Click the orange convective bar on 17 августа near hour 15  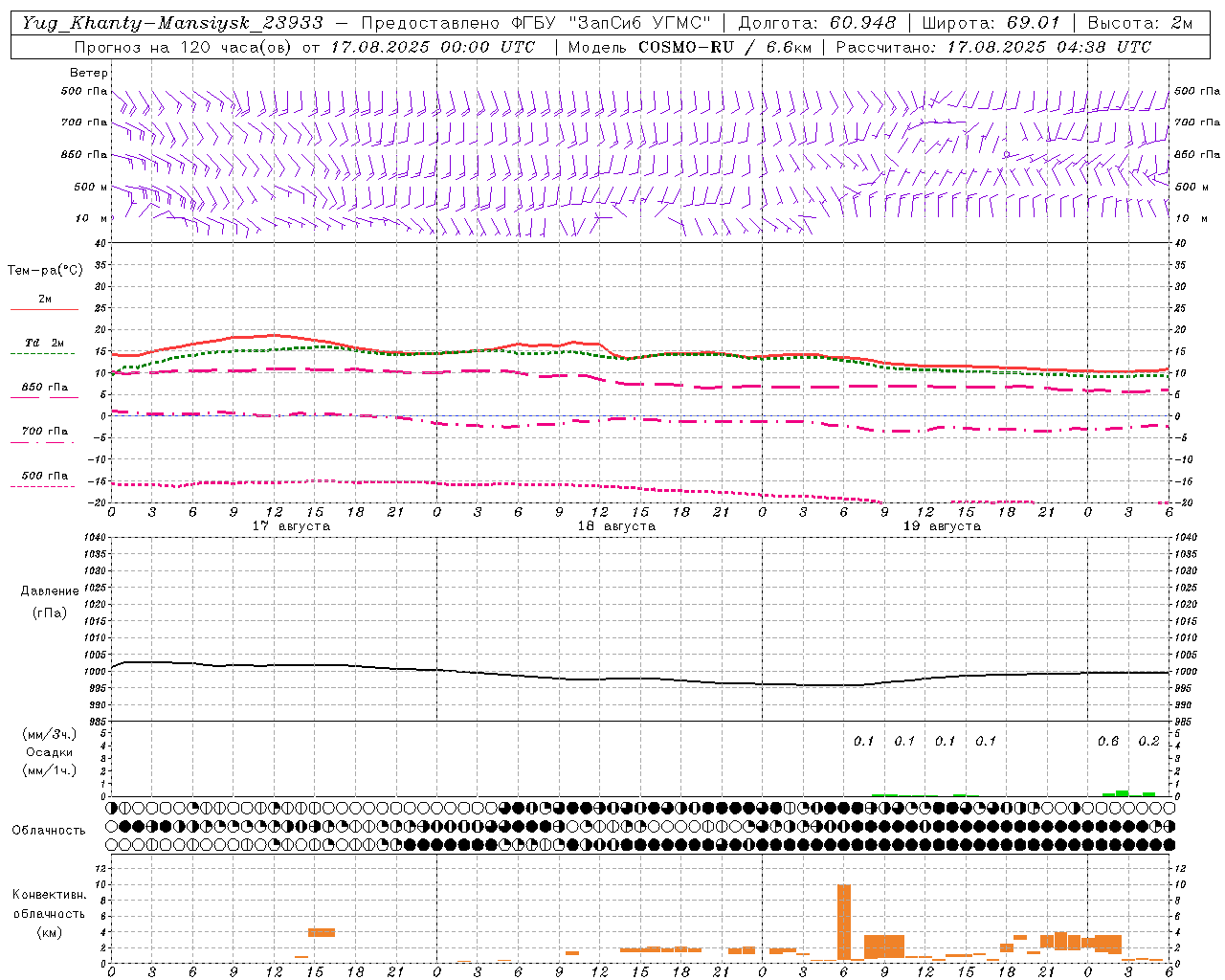pos(322,932)
